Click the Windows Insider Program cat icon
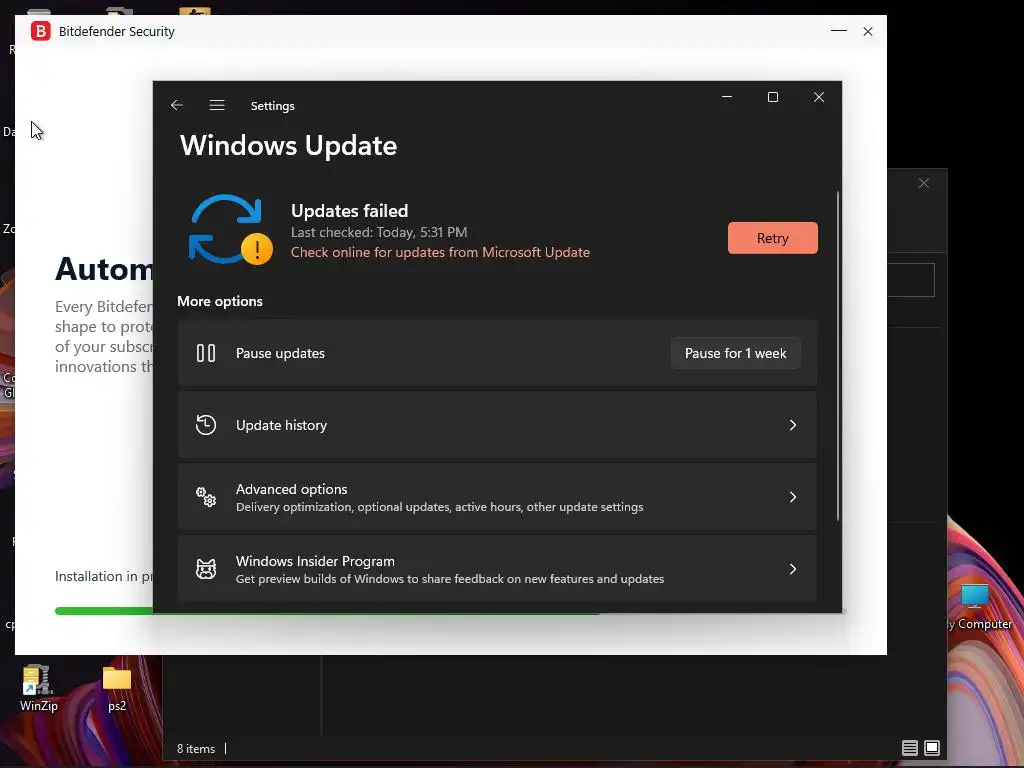Image resolution: width=1024 pixels, height=768 pixels. point(206,569)
